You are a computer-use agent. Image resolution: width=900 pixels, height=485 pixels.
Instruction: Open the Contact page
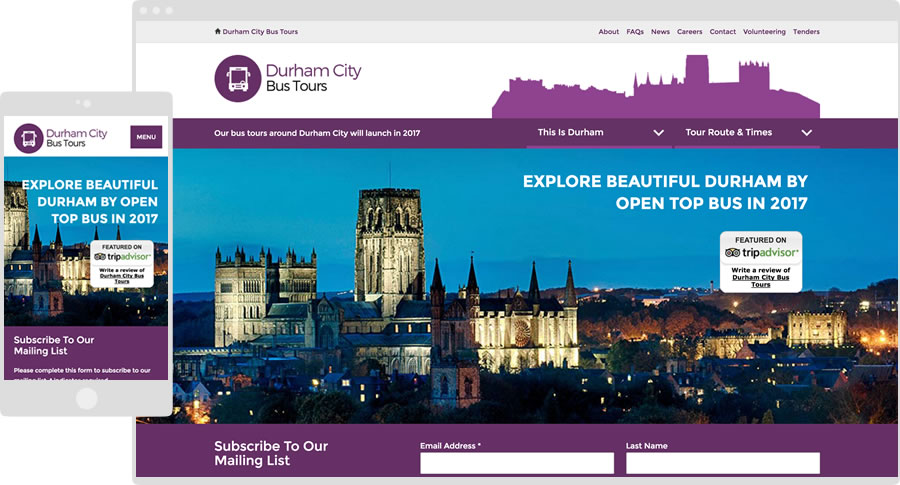[x=722, y=32]
